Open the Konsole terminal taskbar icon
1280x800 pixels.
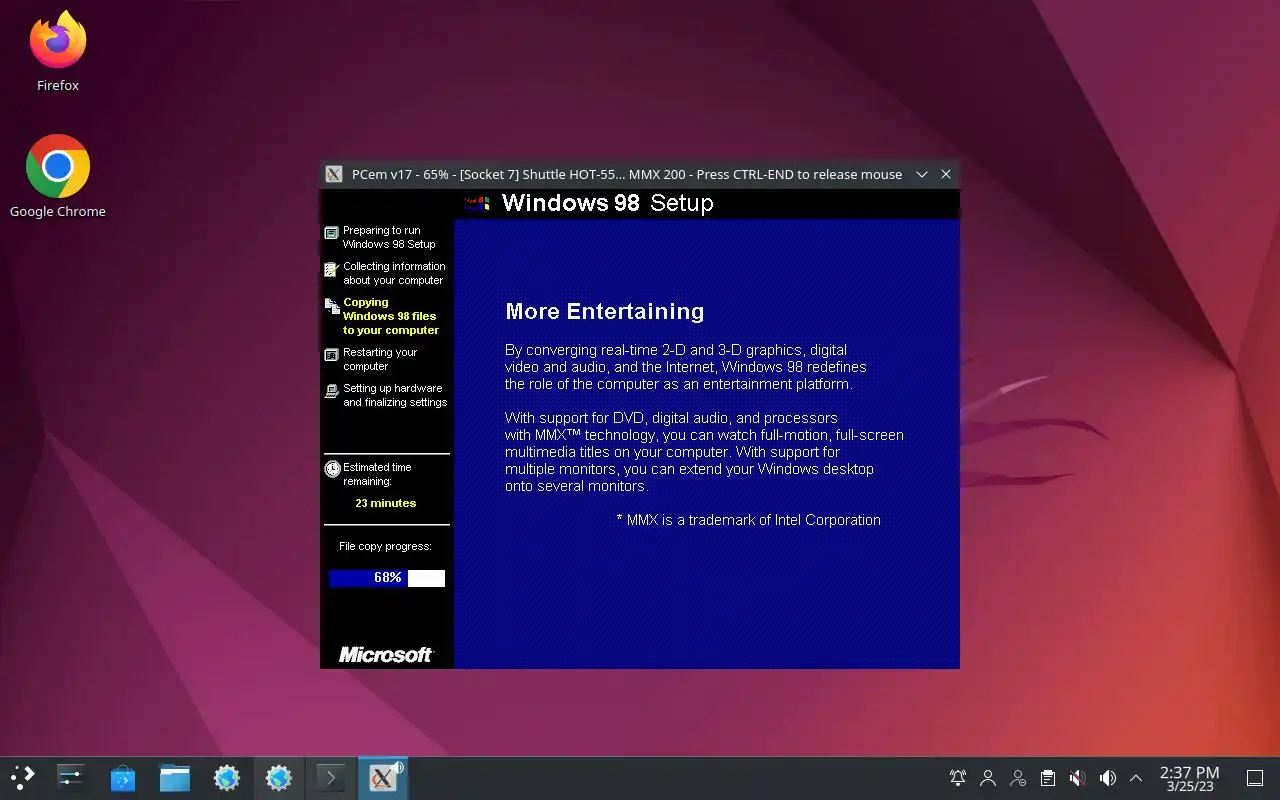[331, 778]
